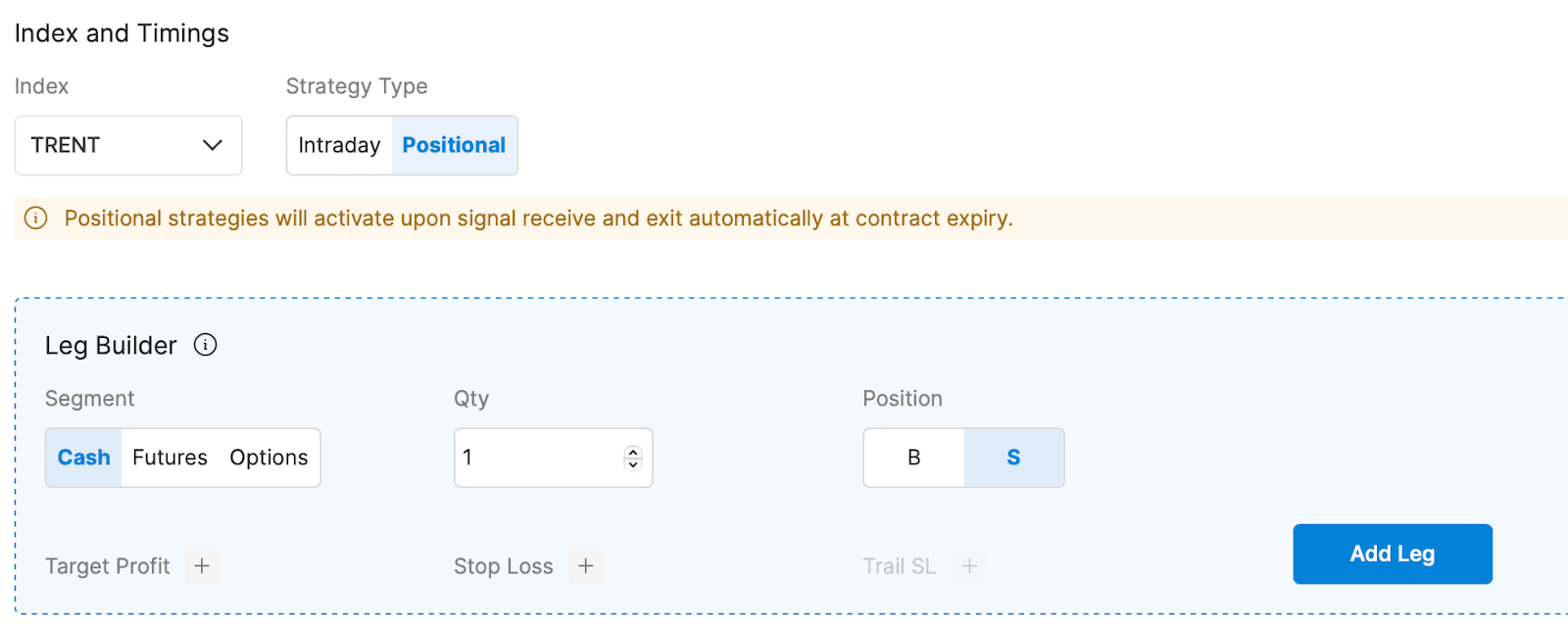Set position to B for buy
The width and height of the screenshot is (1568, 630).
click(912, 457)
